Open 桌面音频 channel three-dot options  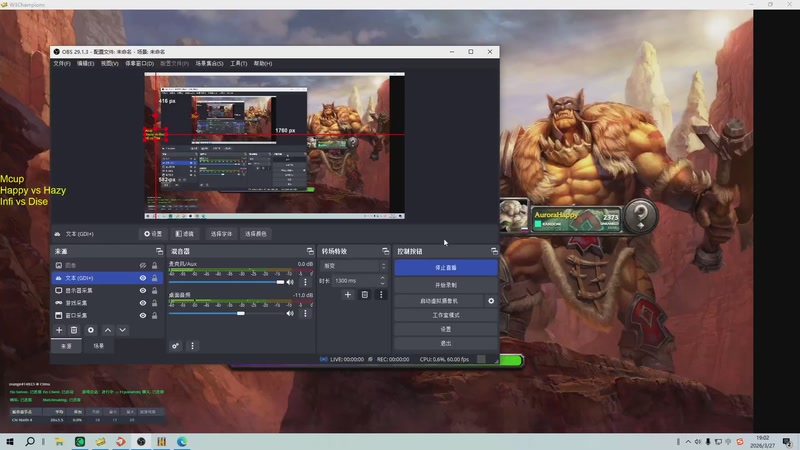(305, 313)
